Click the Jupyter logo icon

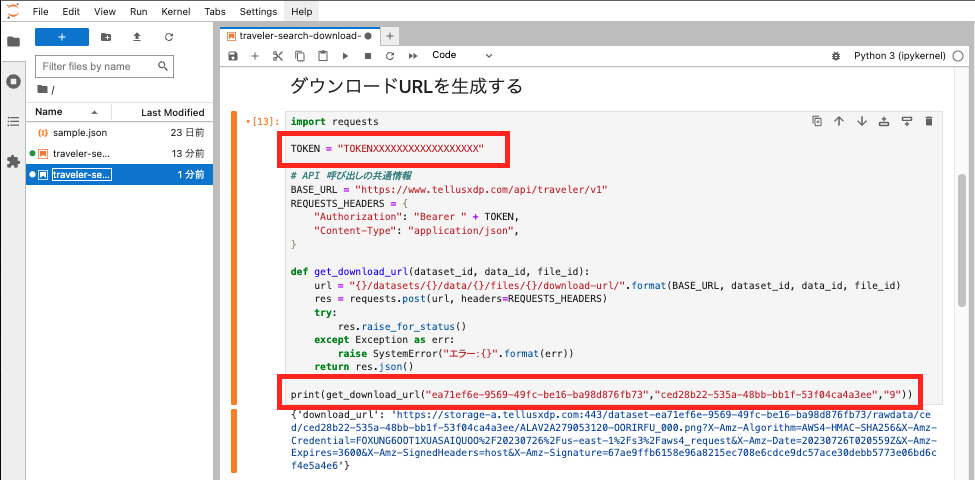tap(12, 11)
